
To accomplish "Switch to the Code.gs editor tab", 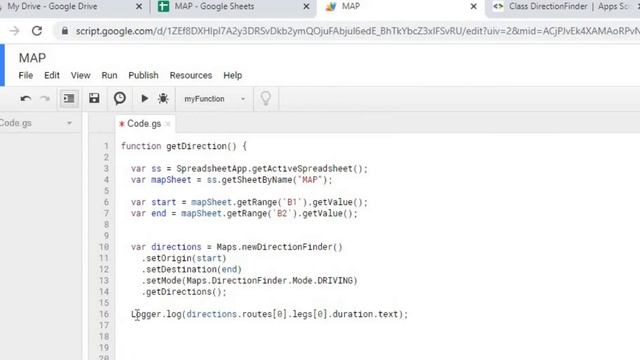I will [x=144, y=124].
